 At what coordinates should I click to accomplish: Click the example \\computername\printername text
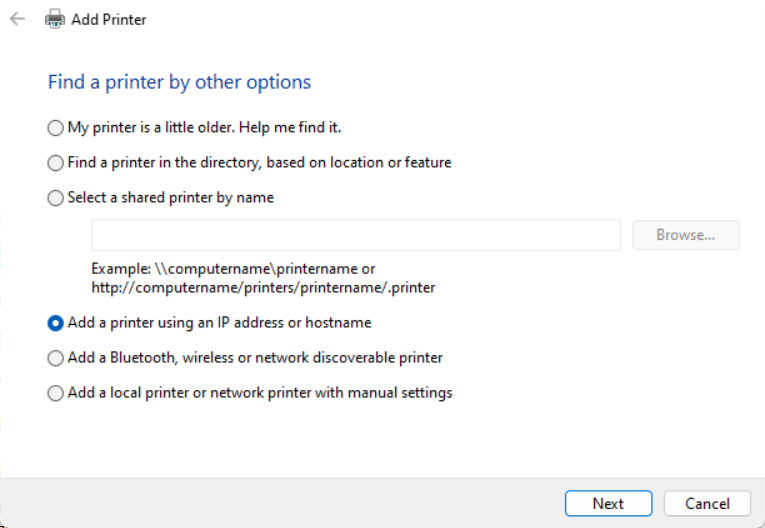pyautogui.click(x=233, y=269)
